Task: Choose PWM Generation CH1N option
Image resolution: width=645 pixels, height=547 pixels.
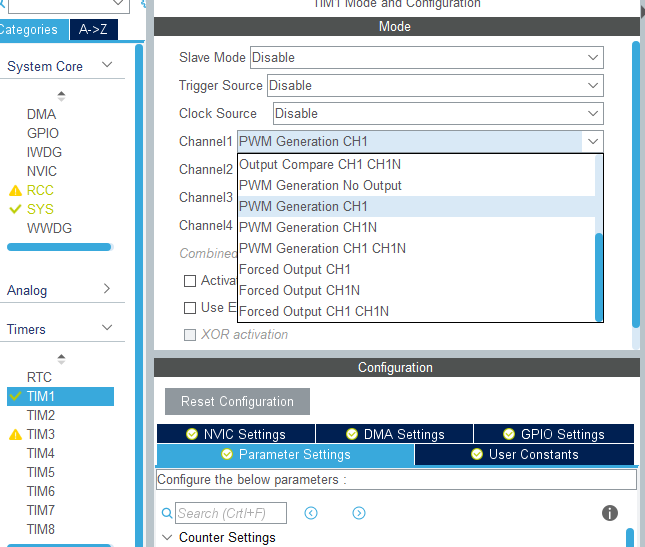Action: tap(417, 227)
